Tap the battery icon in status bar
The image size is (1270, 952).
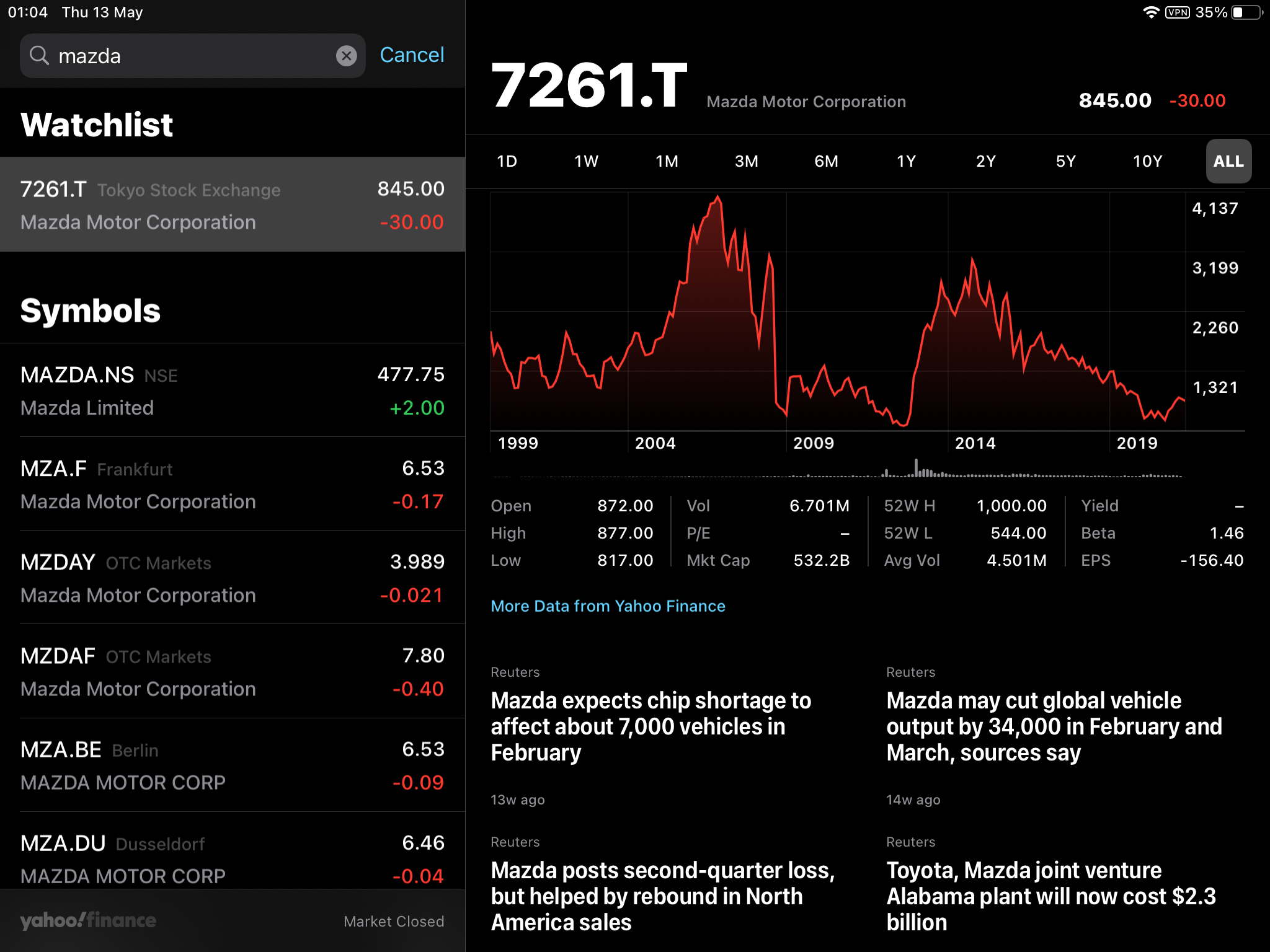(1246, 12)
